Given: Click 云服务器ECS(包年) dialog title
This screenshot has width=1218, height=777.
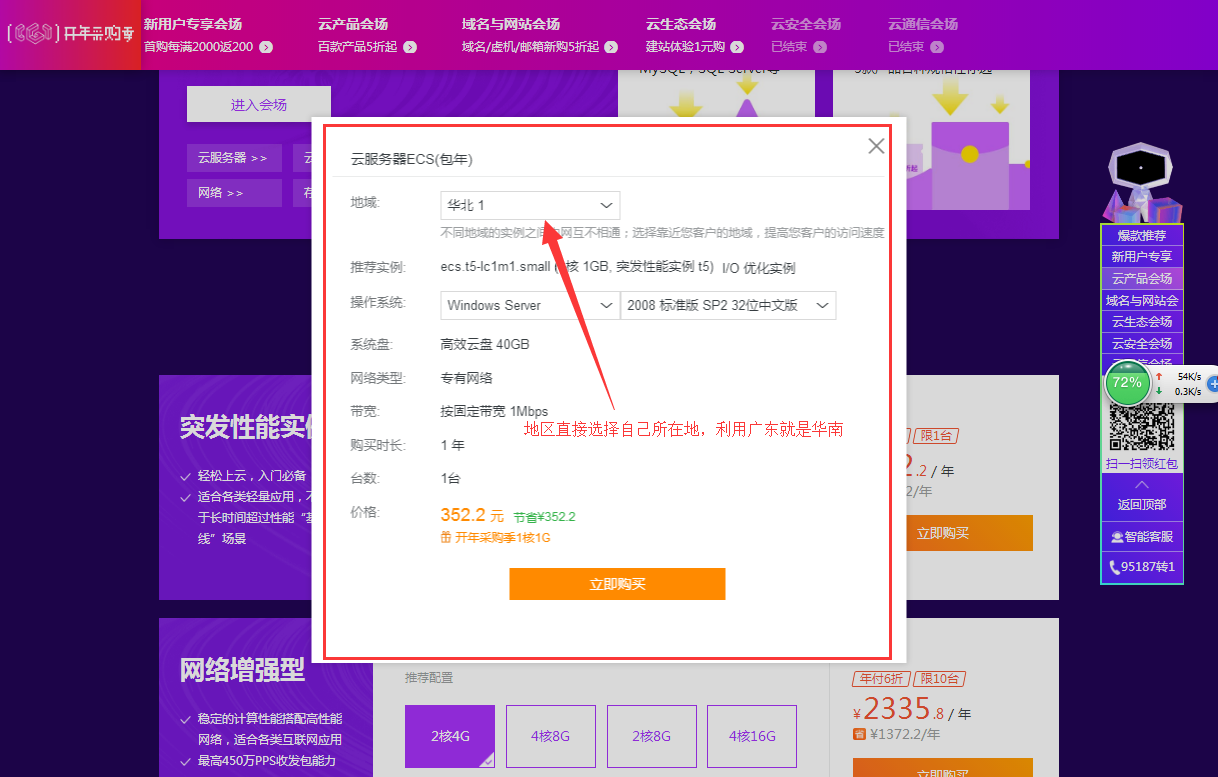Looking at the screenshot, I should [x=411, y=159].
